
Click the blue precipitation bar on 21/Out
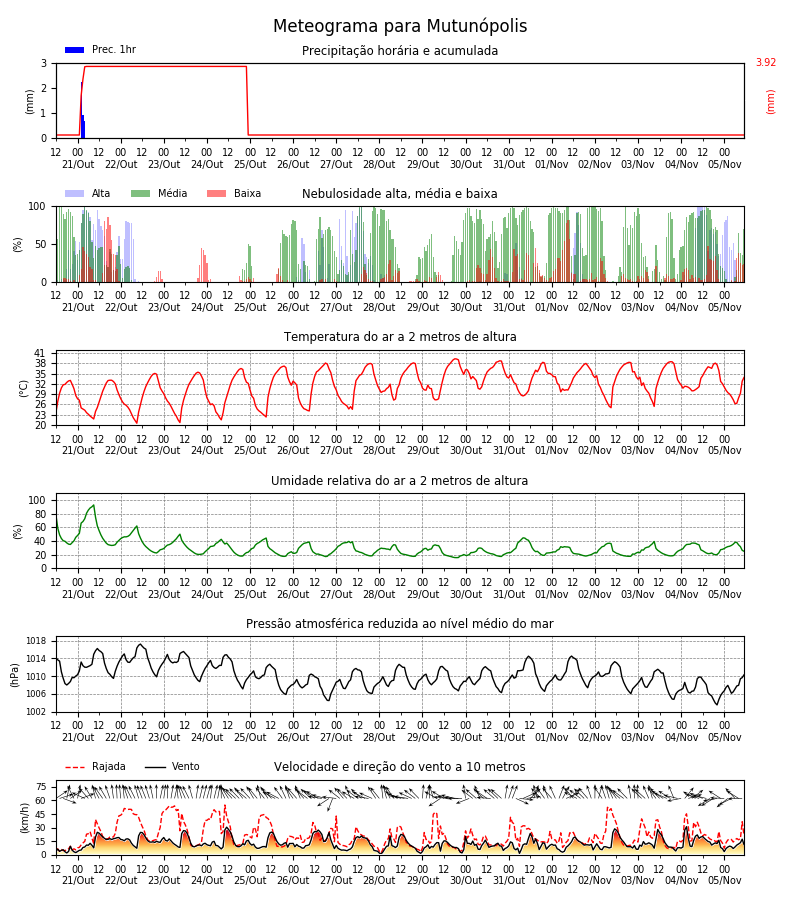(83, 110)
